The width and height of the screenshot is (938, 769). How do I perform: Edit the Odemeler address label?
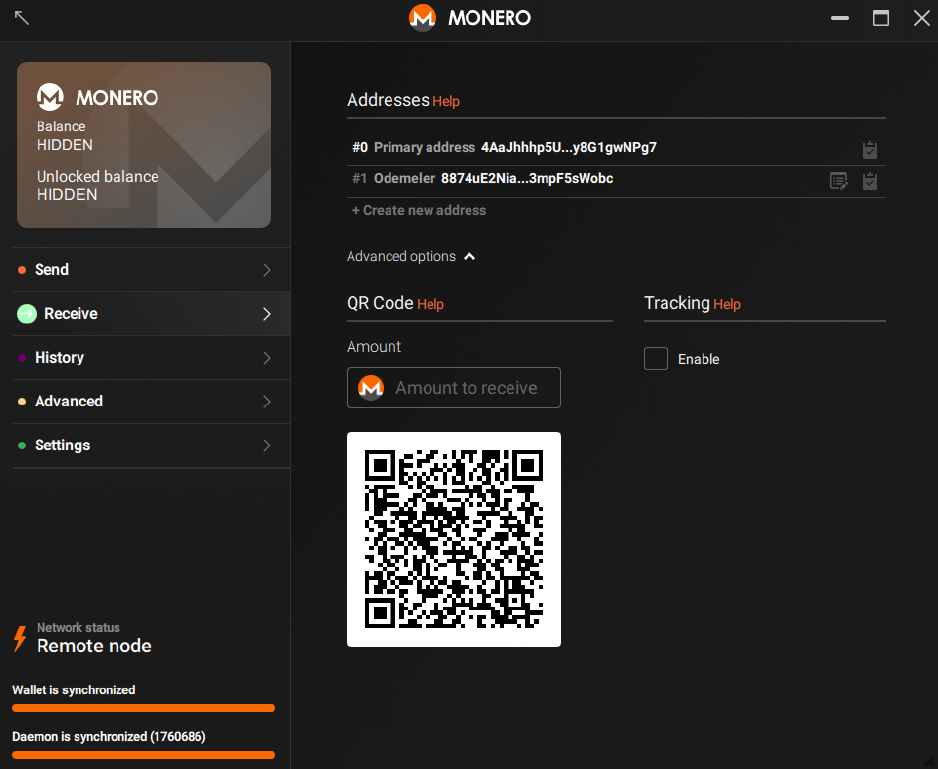839,181
